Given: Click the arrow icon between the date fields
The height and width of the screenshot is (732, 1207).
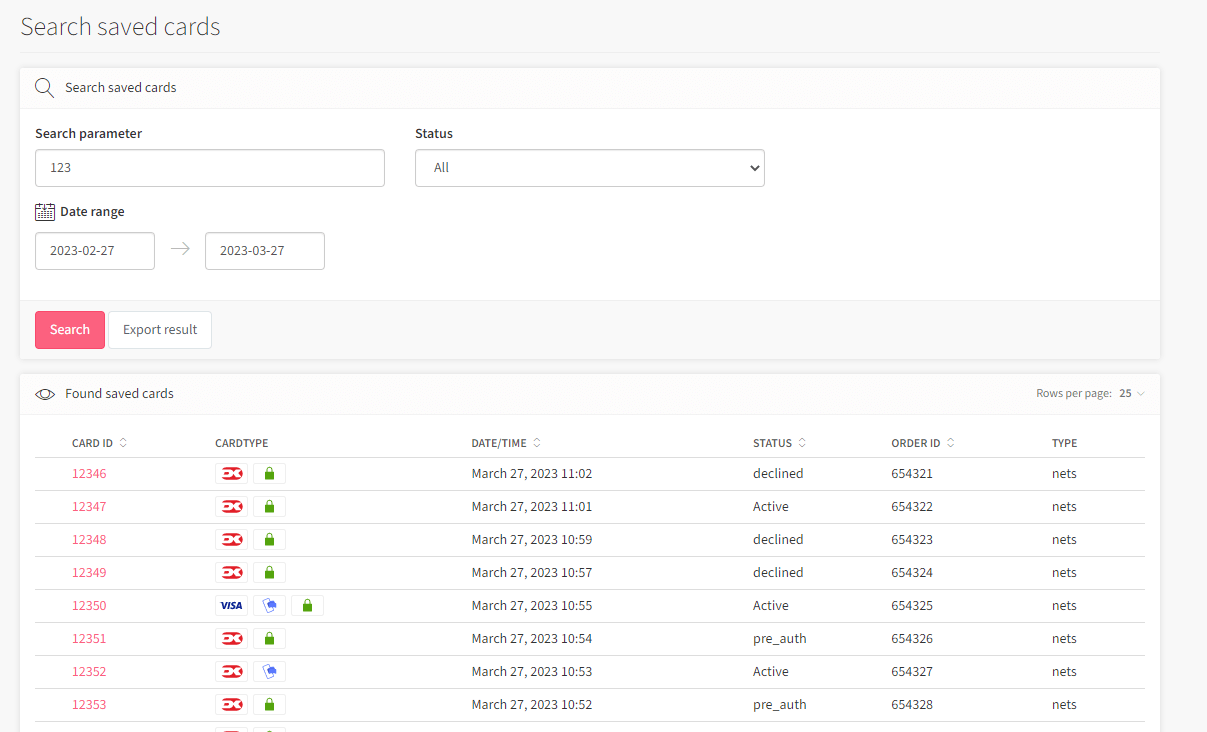Looking at the screenshot, I should pyautogui.click(x=180, y=250).
